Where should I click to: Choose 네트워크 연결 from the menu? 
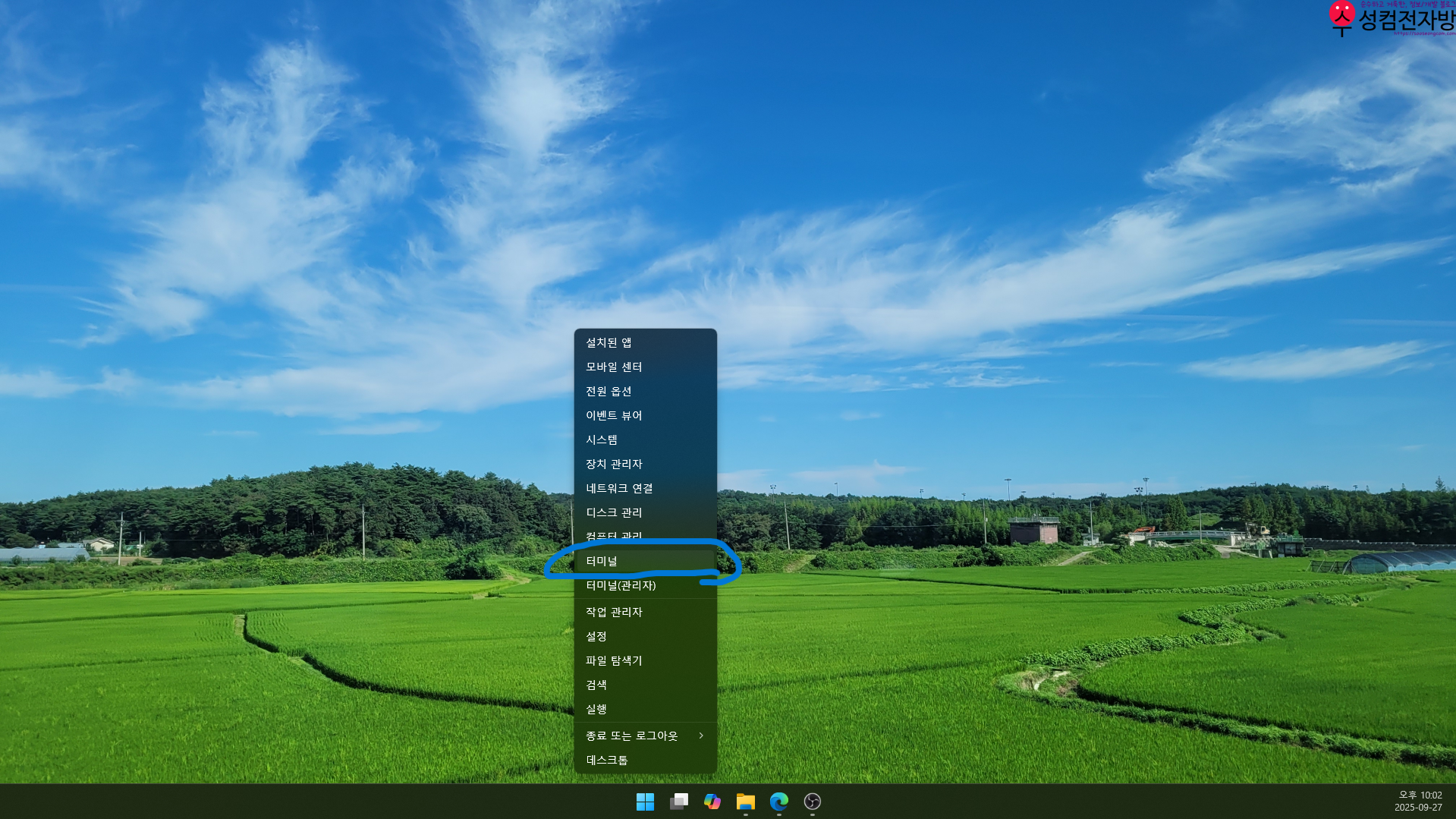pyautogui.click(x=645, y=488)
